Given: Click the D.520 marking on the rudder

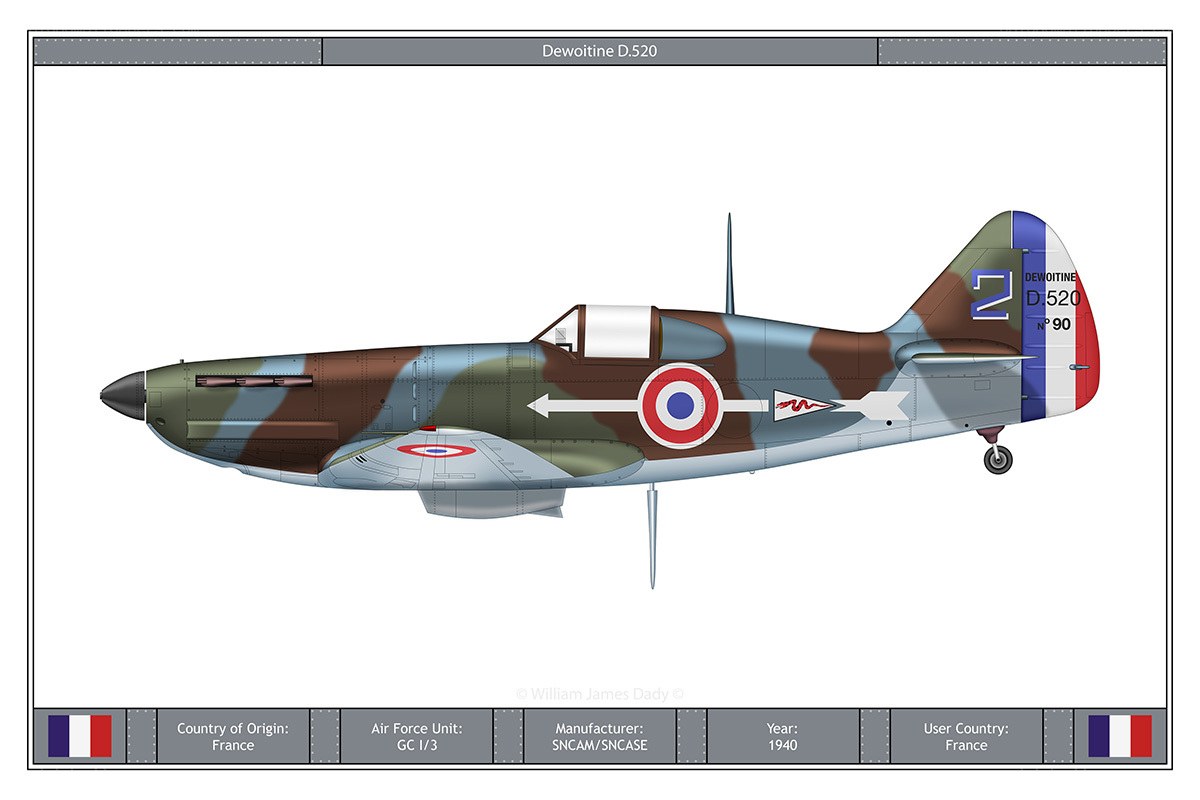Looking at the screenshot, I should (x=1053, y=298).
